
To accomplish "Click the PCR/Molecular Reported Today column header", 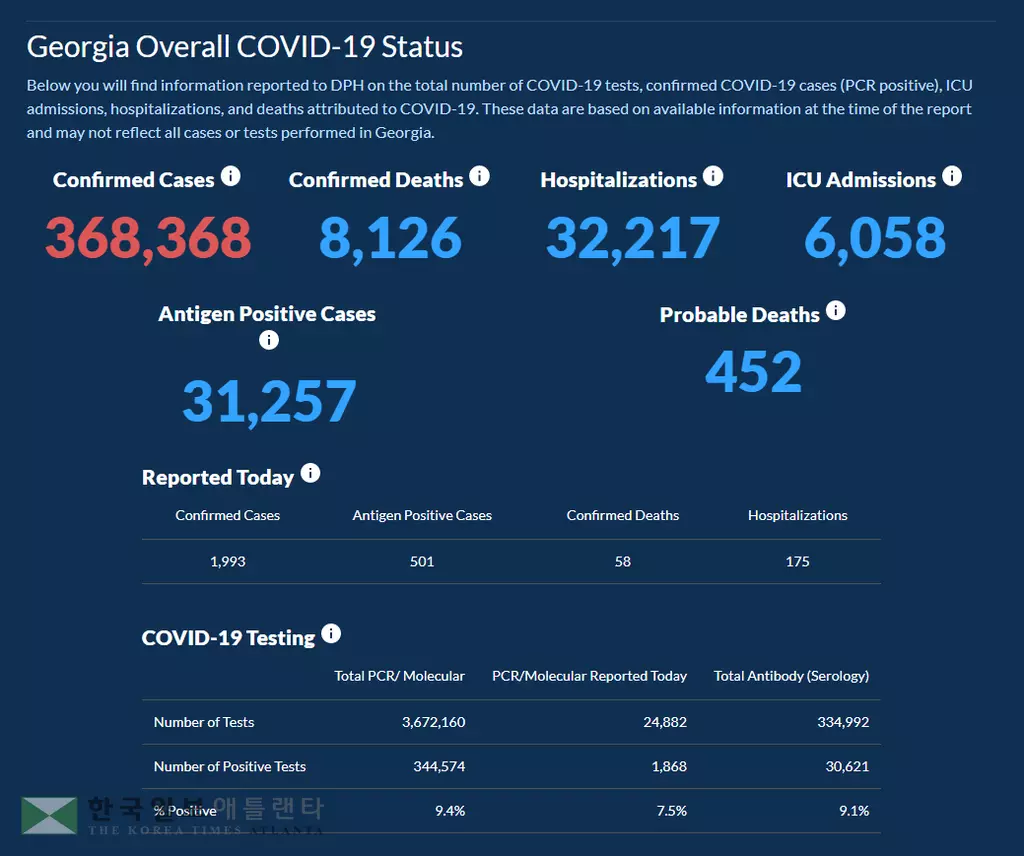I will click(589, 676).
